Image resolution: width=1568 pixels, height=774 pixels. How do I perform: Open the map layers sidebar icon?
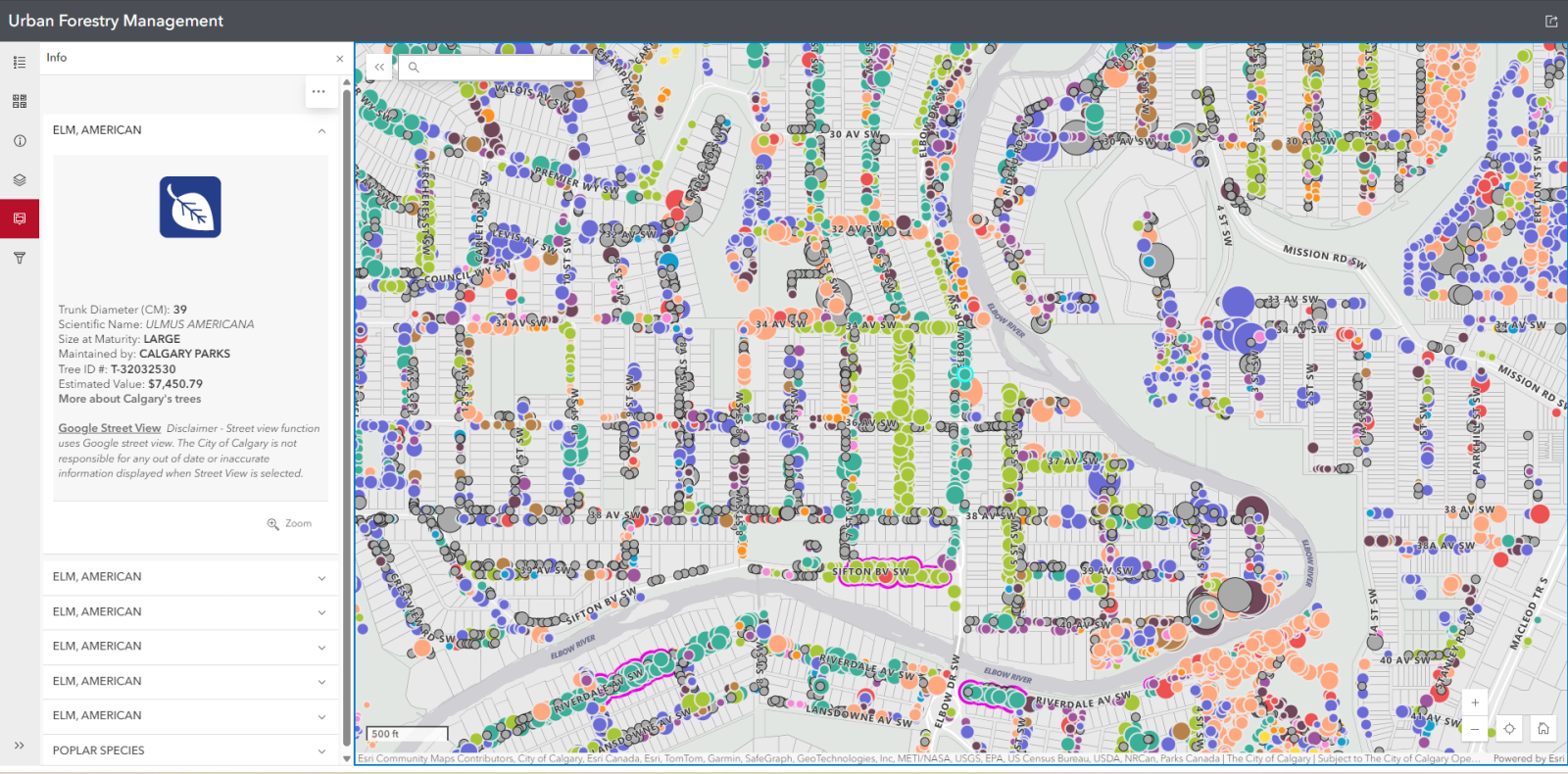coord(20,180)
